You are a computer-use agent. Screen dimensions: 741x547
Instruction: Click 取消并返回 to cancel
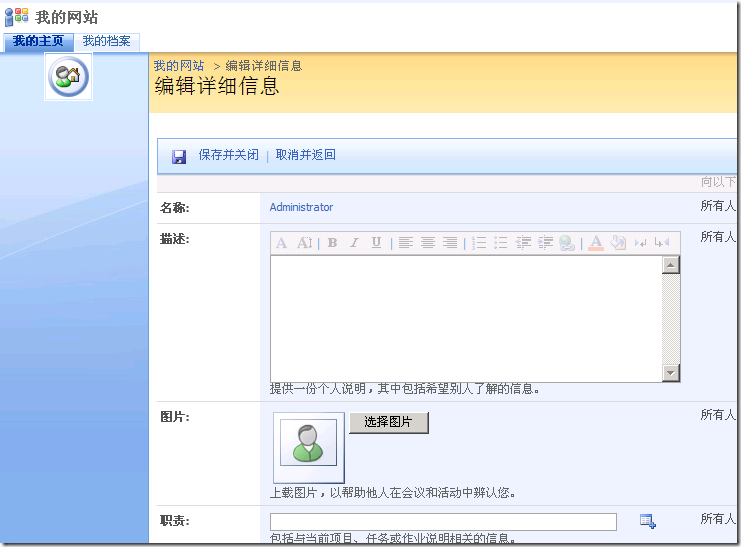click(306, 155)
